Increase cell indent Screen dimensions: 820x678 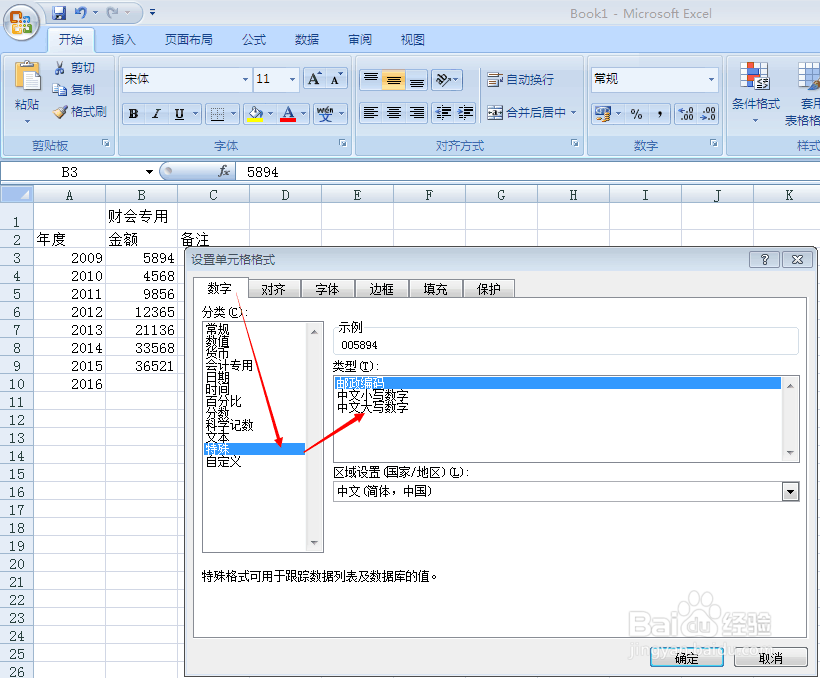[465, 112]
